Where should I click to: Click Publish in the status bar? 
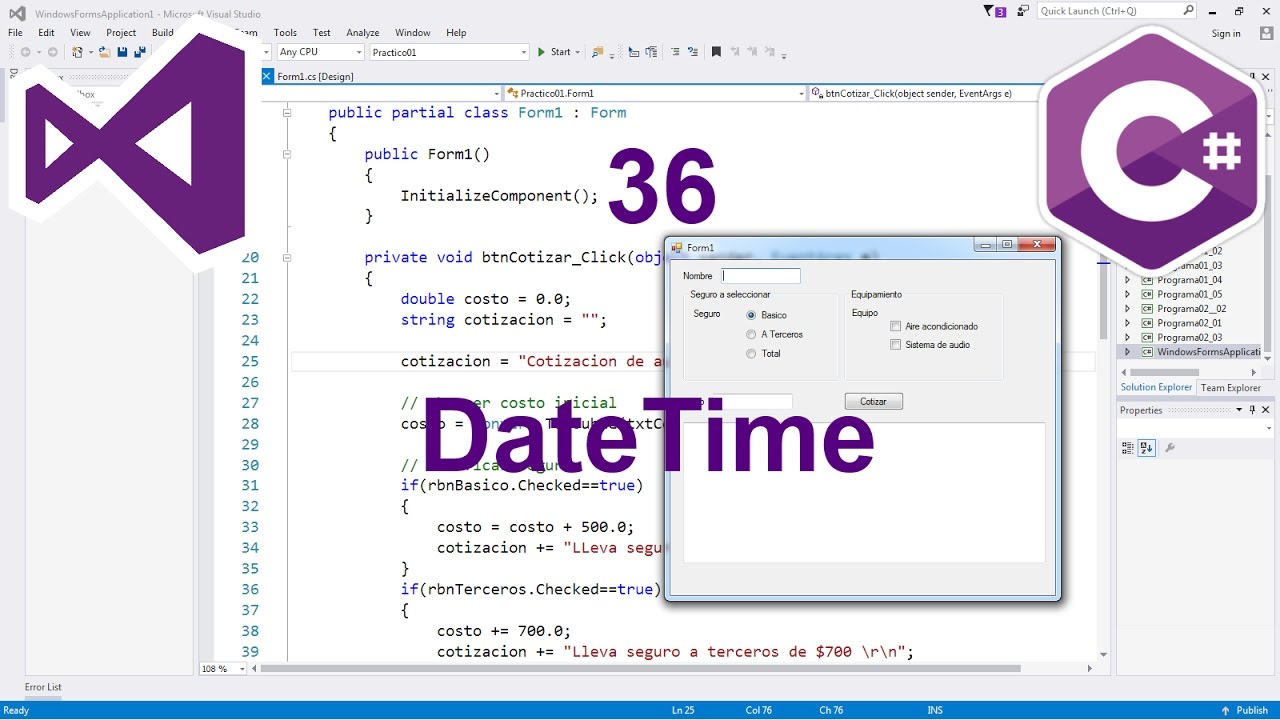coord(1245,710)
